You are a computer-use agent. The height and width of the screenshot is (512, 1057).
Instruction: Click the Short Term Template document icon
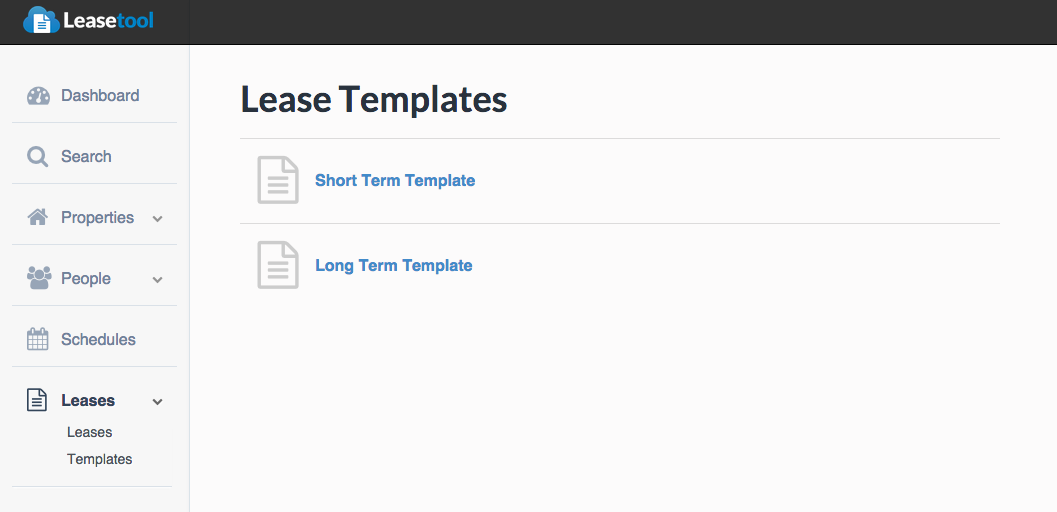click(278, 180)
